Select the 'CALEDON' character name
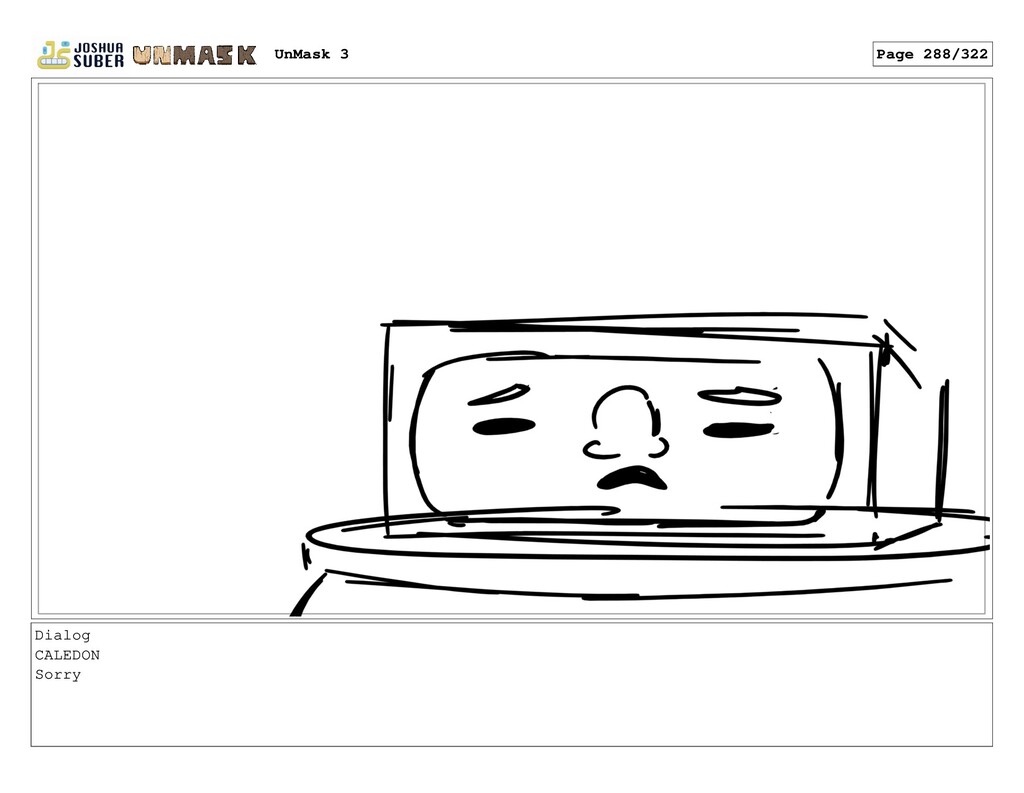Screen dimensions: 1024x793 click(67, 655)
